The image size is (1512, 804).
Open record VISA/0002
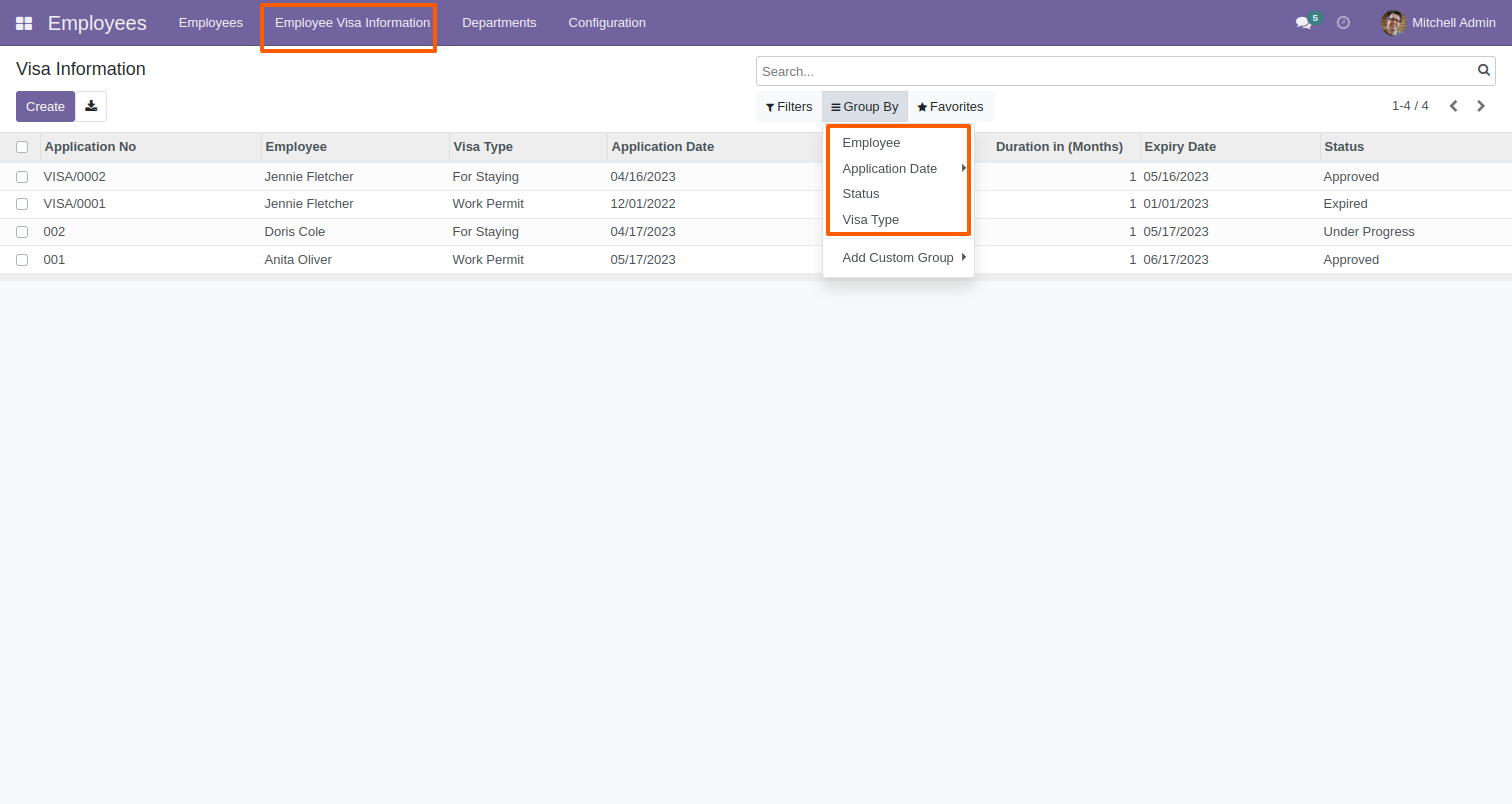click(75, 177)
